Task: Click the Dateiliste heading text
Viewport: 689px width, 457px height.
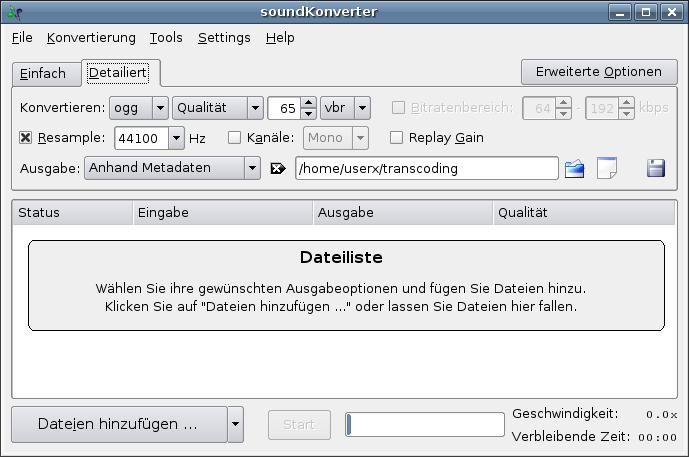Action: coord(341,258)
